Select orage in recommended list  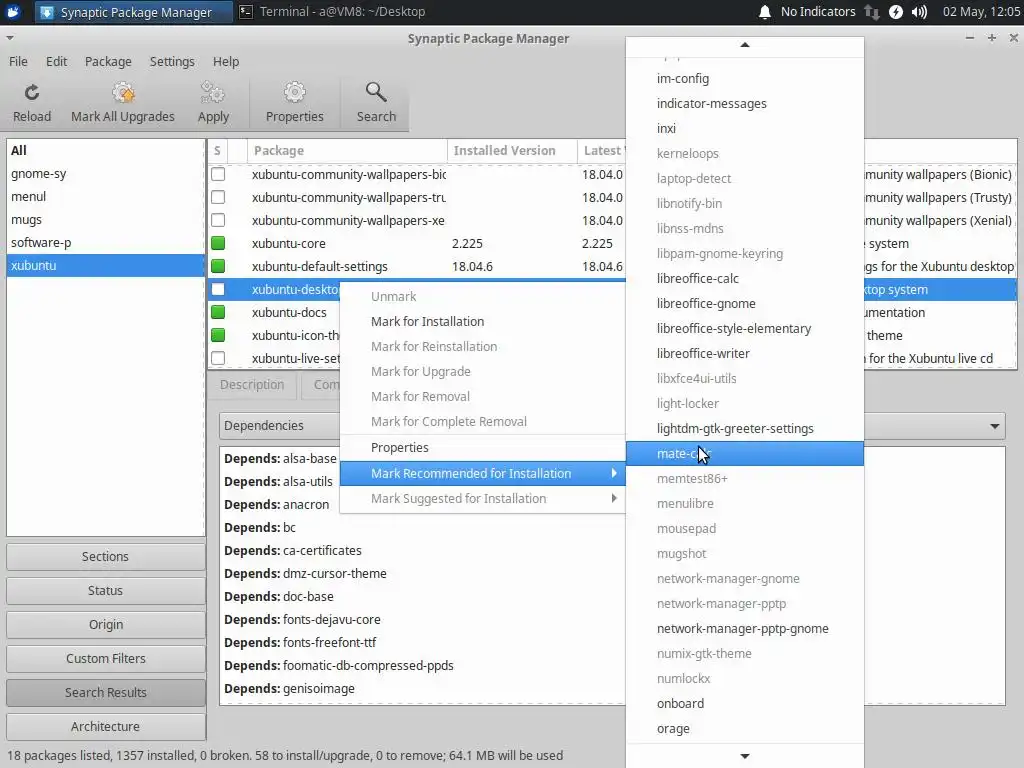744,729
